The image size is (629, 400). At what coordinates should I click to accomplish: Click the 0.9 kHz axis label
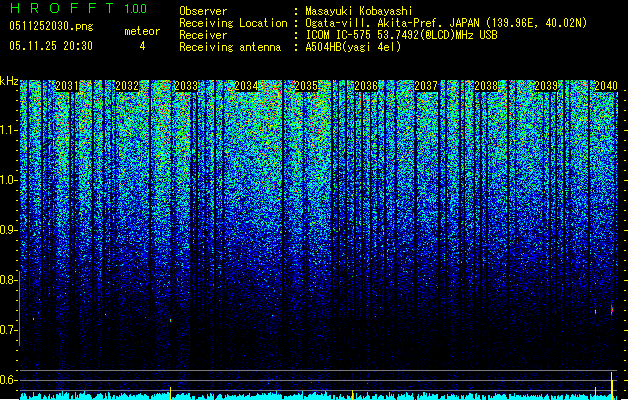(x=7, y=230)
